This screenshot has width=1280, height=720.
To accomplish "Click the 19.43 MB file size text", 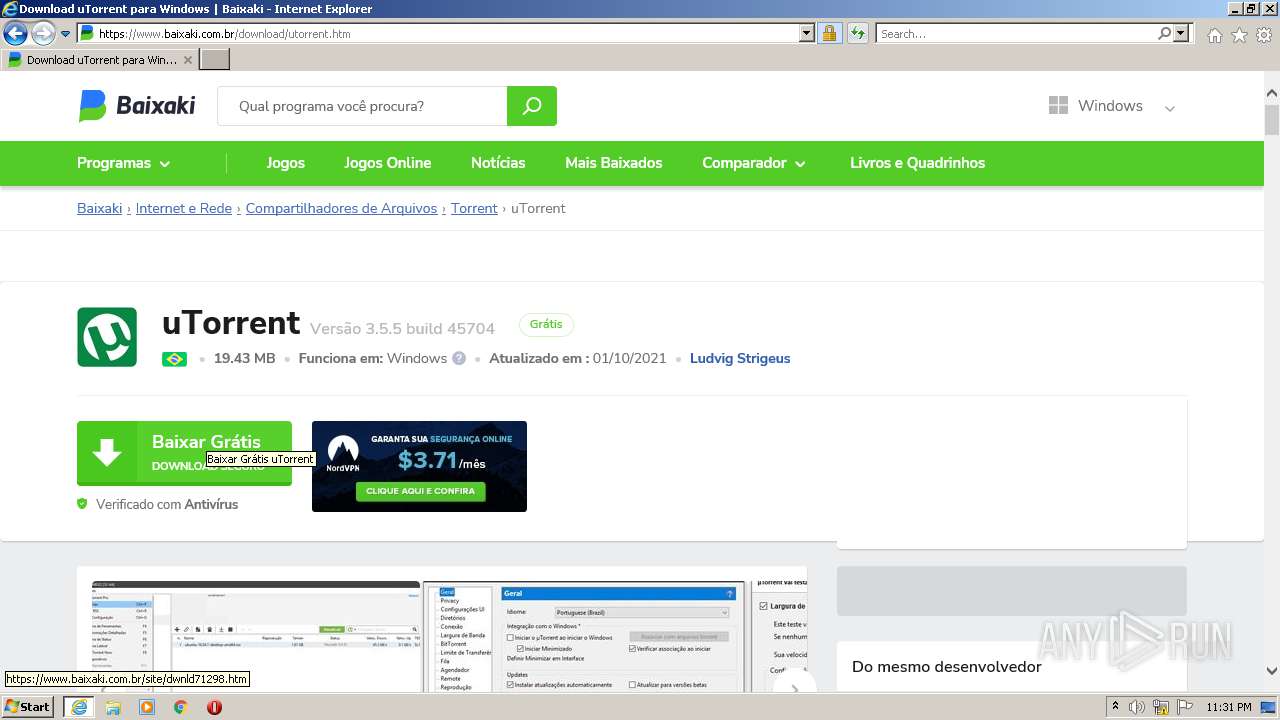I will click(244, 358).
